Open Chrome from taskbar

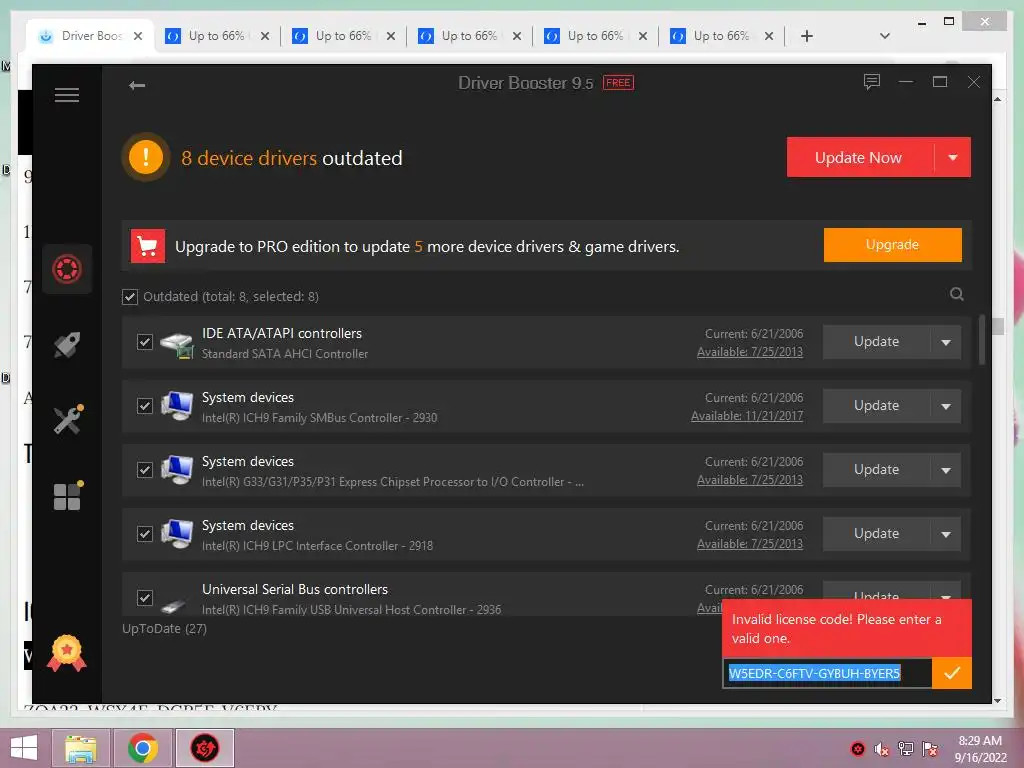tap(143, 748)
